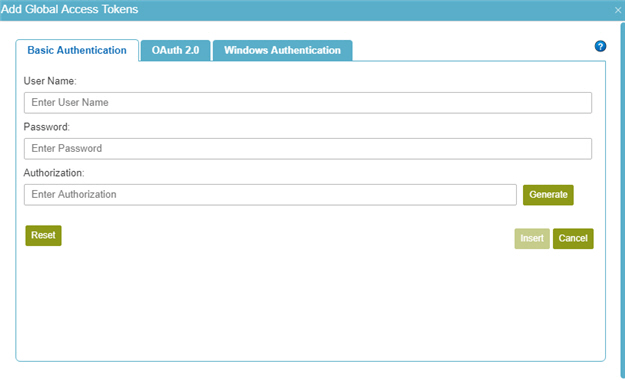Click into the Enter Password field

tap(308, 149)
